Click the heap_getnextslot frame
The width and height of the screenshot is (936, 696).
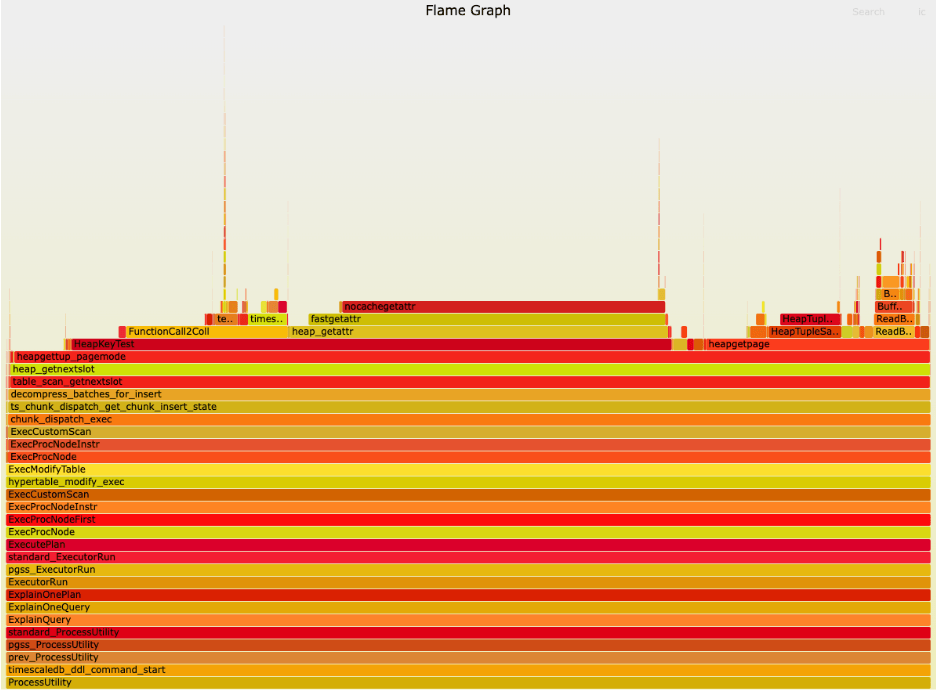[x=470, y=369]
